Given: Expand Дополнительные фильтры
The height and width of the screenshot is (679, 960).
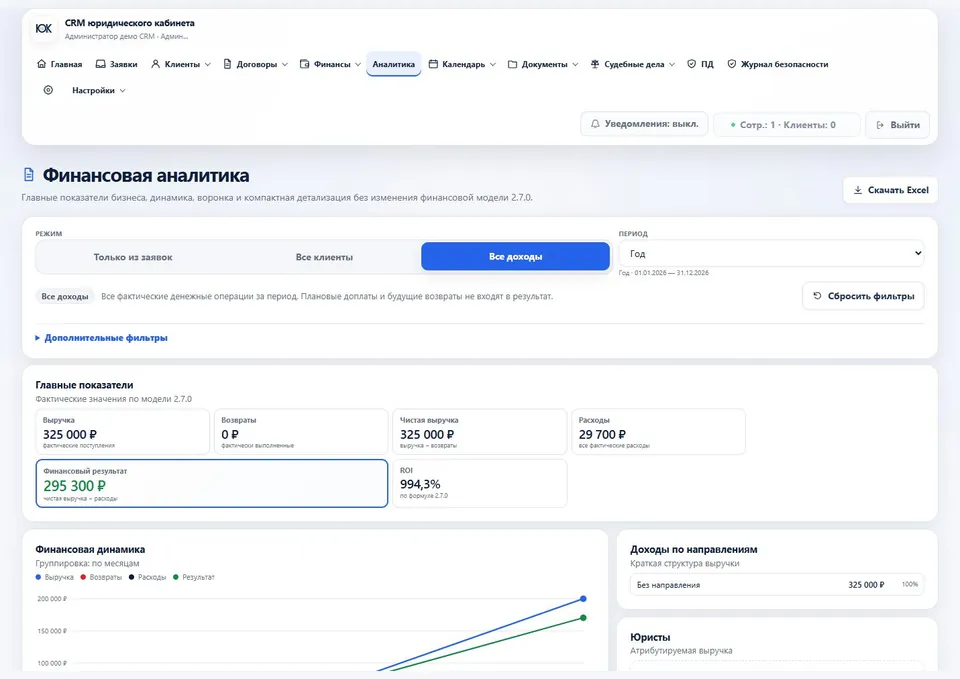Looking at the screenshot, I should coord(102,337).
